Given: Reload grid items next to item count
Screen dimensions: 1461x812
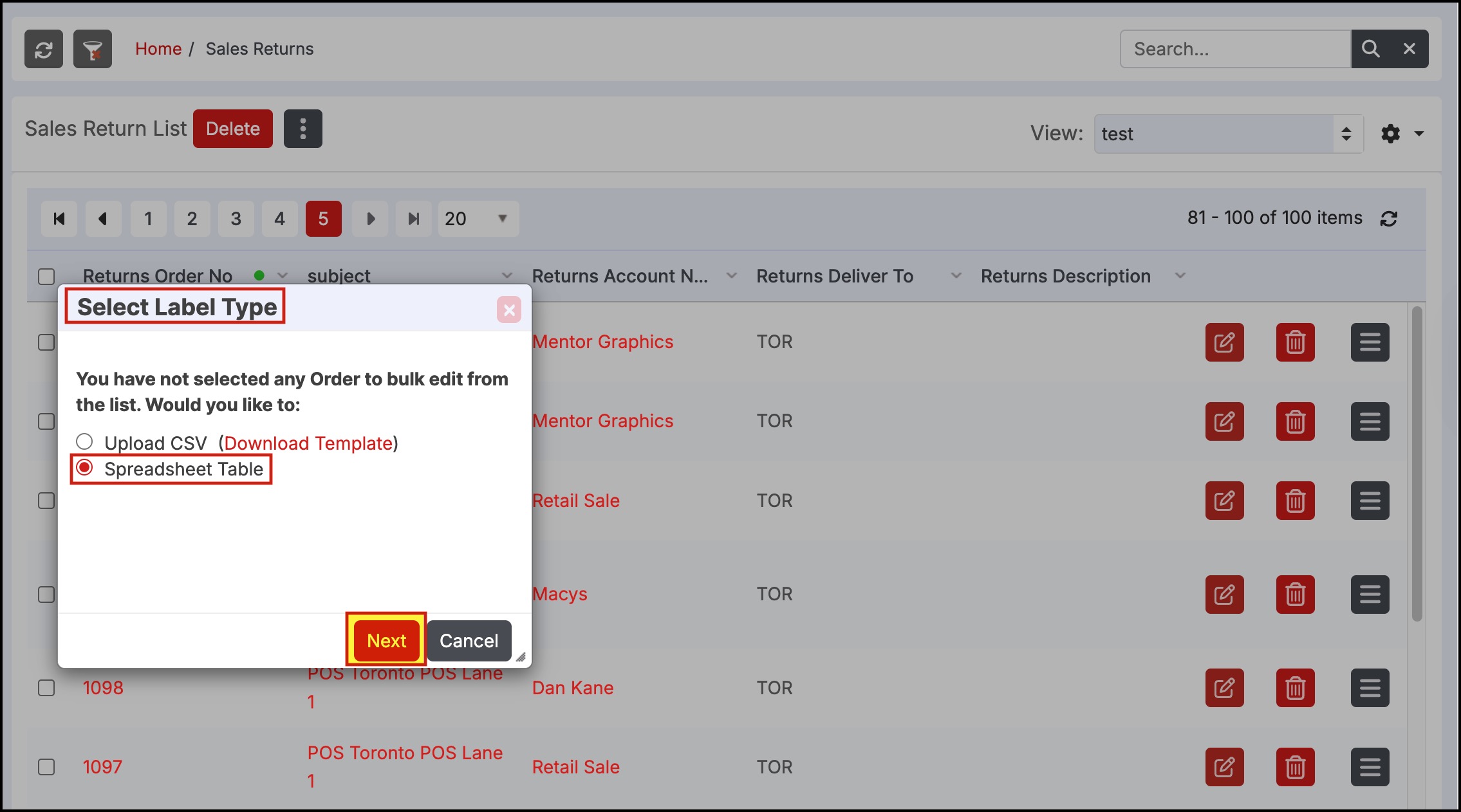Looking at the screenshot, I should (1389, 219).
